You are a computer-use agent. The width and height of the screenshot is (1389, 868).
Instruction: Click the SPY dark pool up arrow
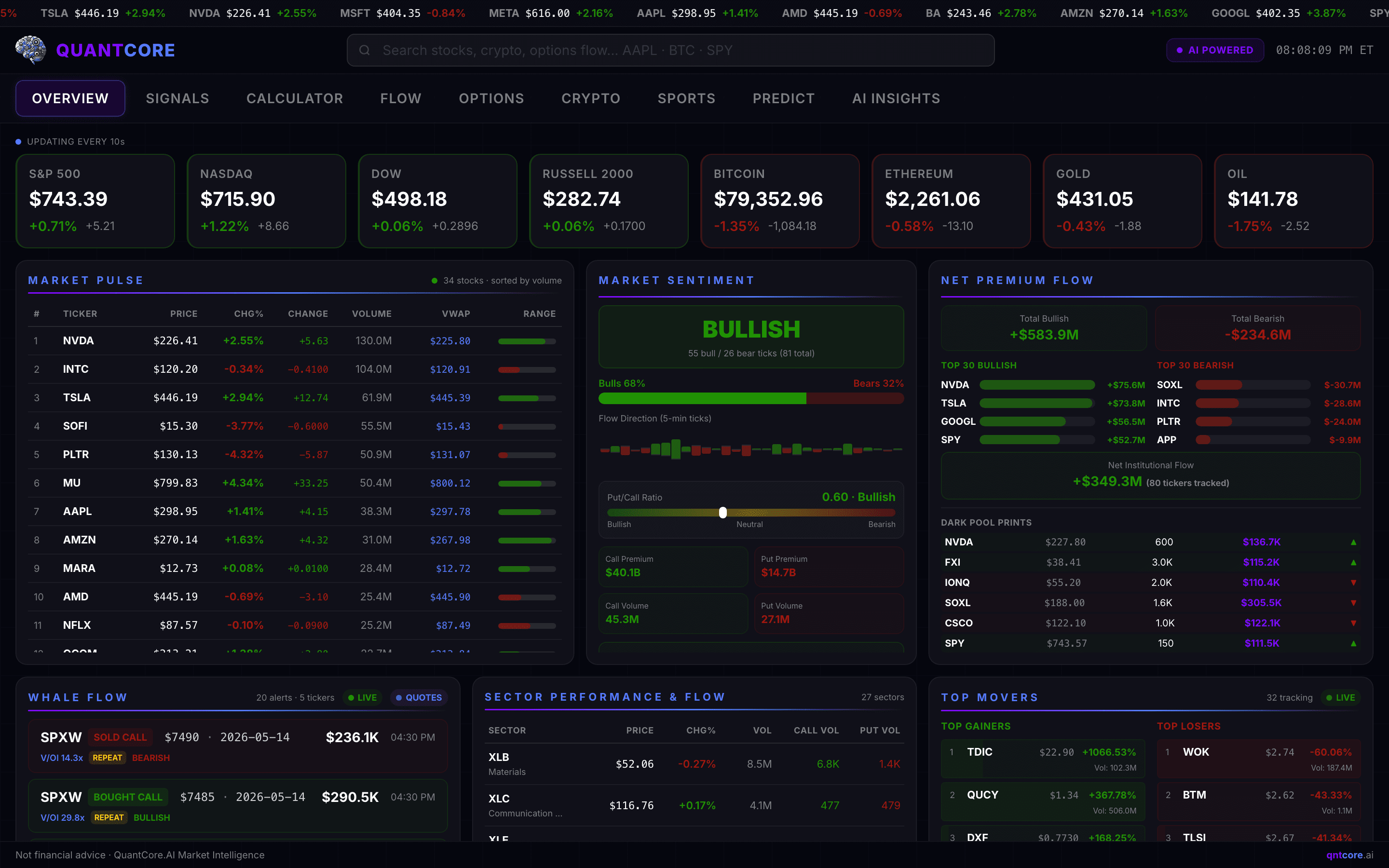click(x=1353, y=643)
